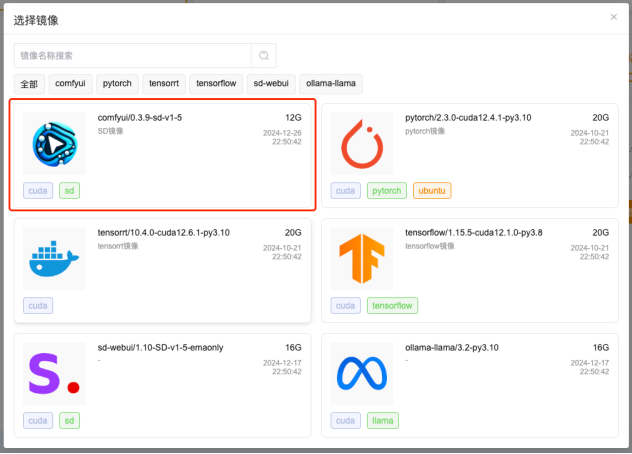Viewport: 632px width, 454px height.
Task: Click the Meta infinity logo
Action: 362,373
